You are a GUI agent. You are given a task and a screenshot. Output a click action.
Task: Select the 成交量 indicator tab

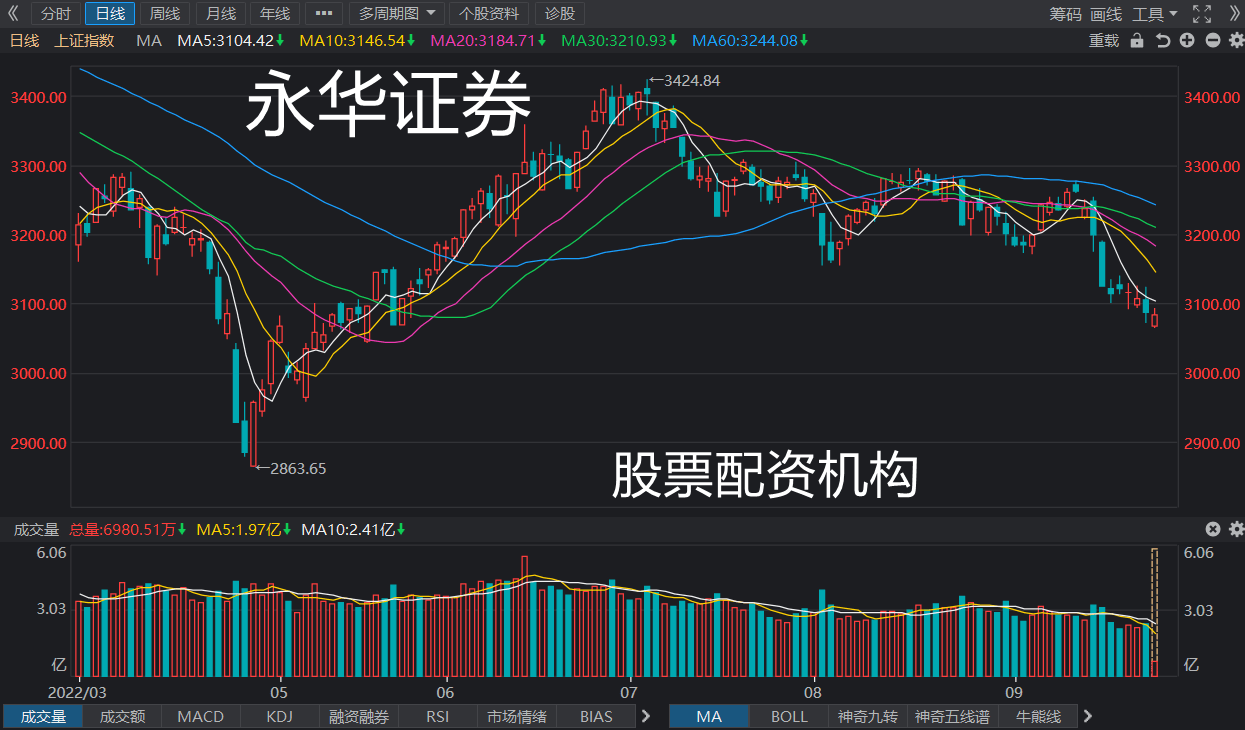coord(43,716)
